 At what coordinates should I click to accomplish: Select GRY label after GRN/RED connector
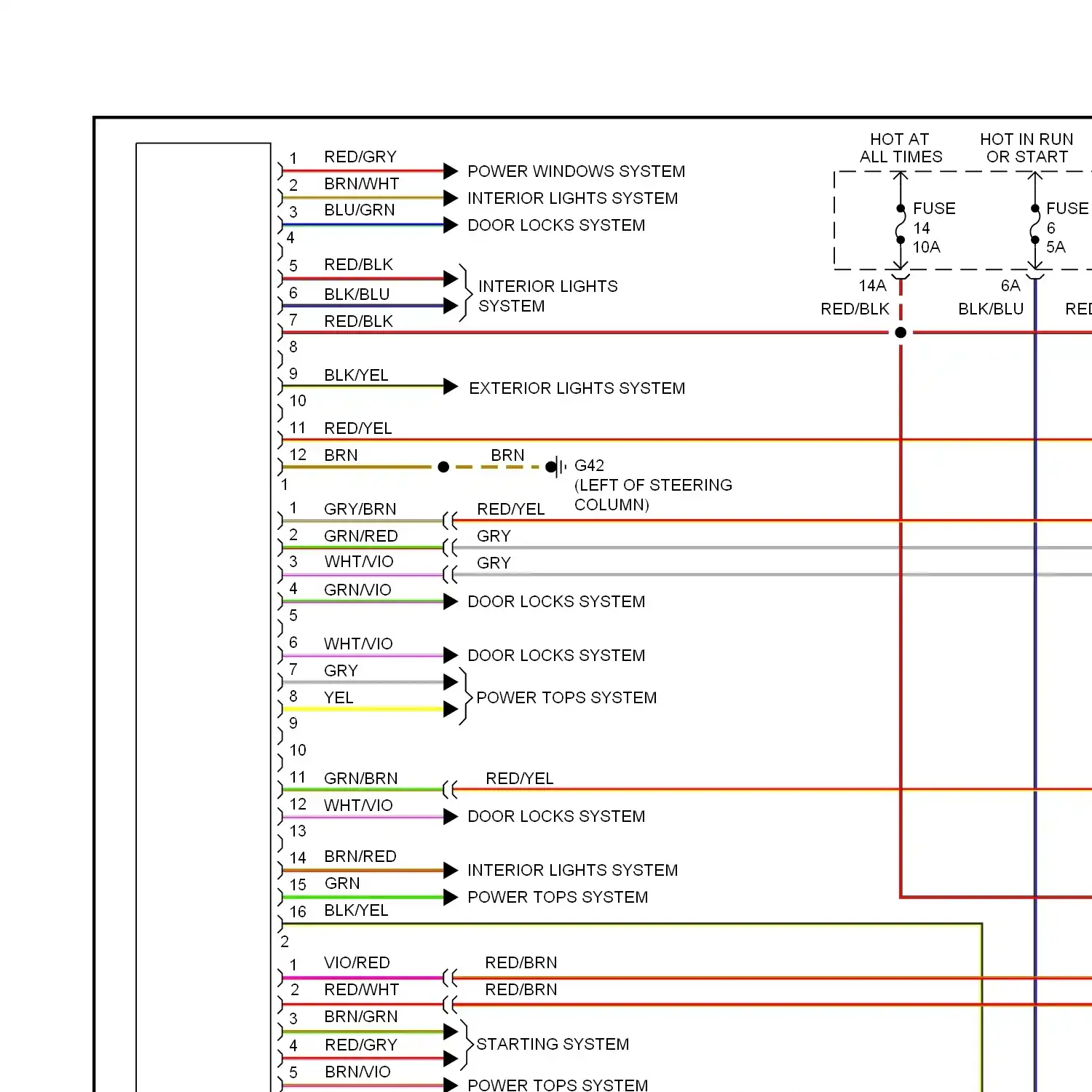point(494,536)
